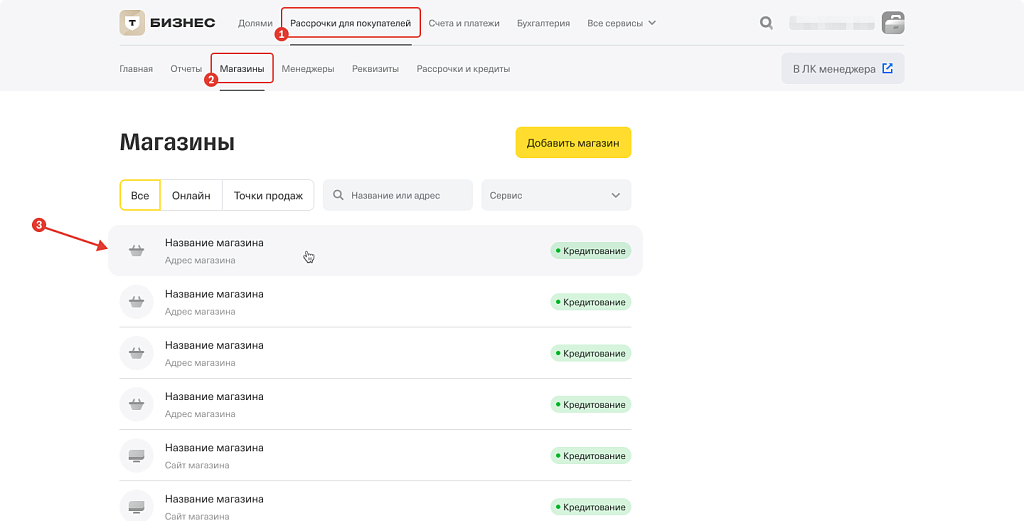Image resolution: width=1024 pixels, height=521 pixels.
Task: Click the external link icon in В ЛК менеджера
Action: 887,69
